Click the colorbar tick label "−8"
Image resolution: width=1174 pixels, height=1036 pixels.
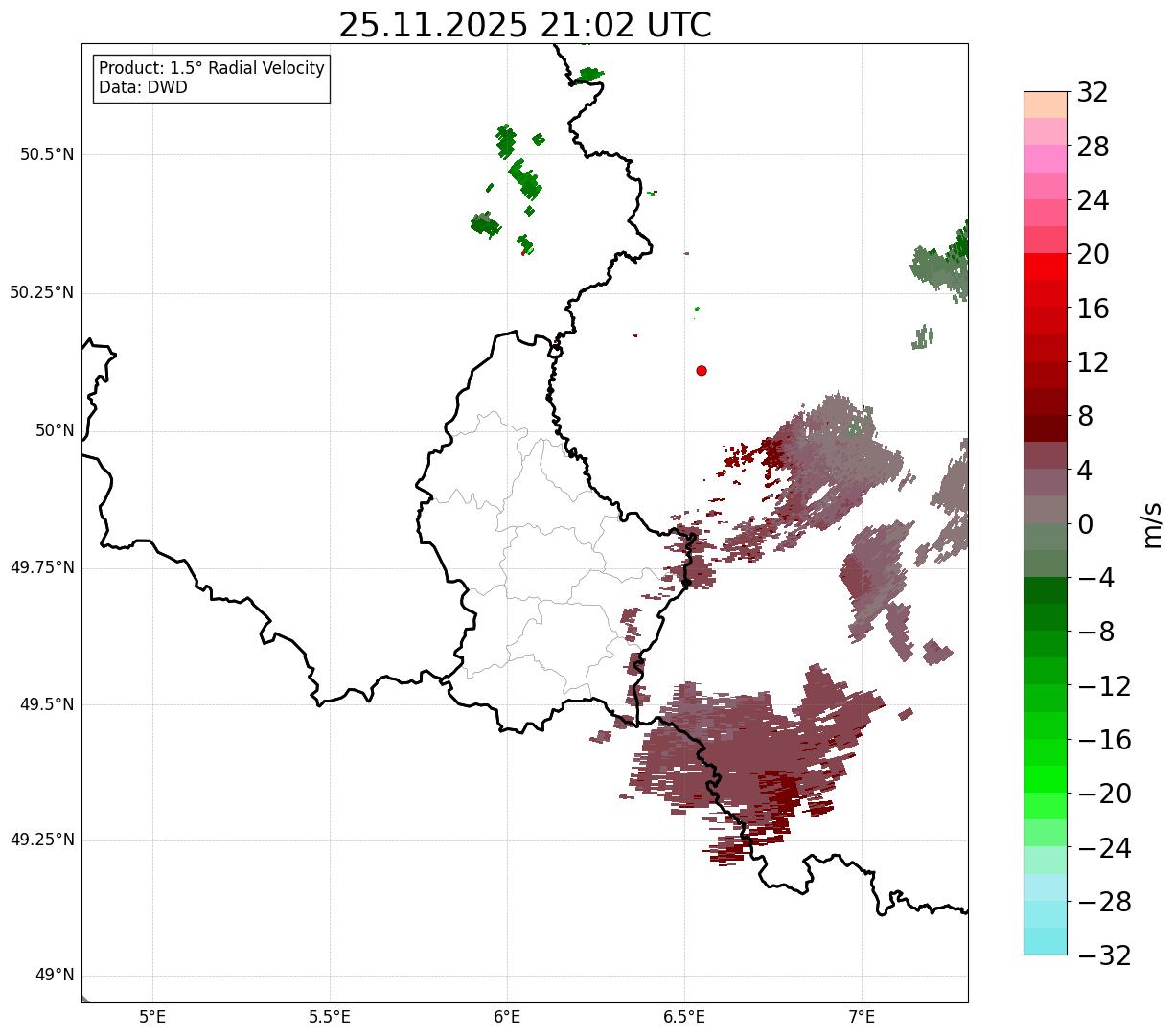tap(1094, 633)
